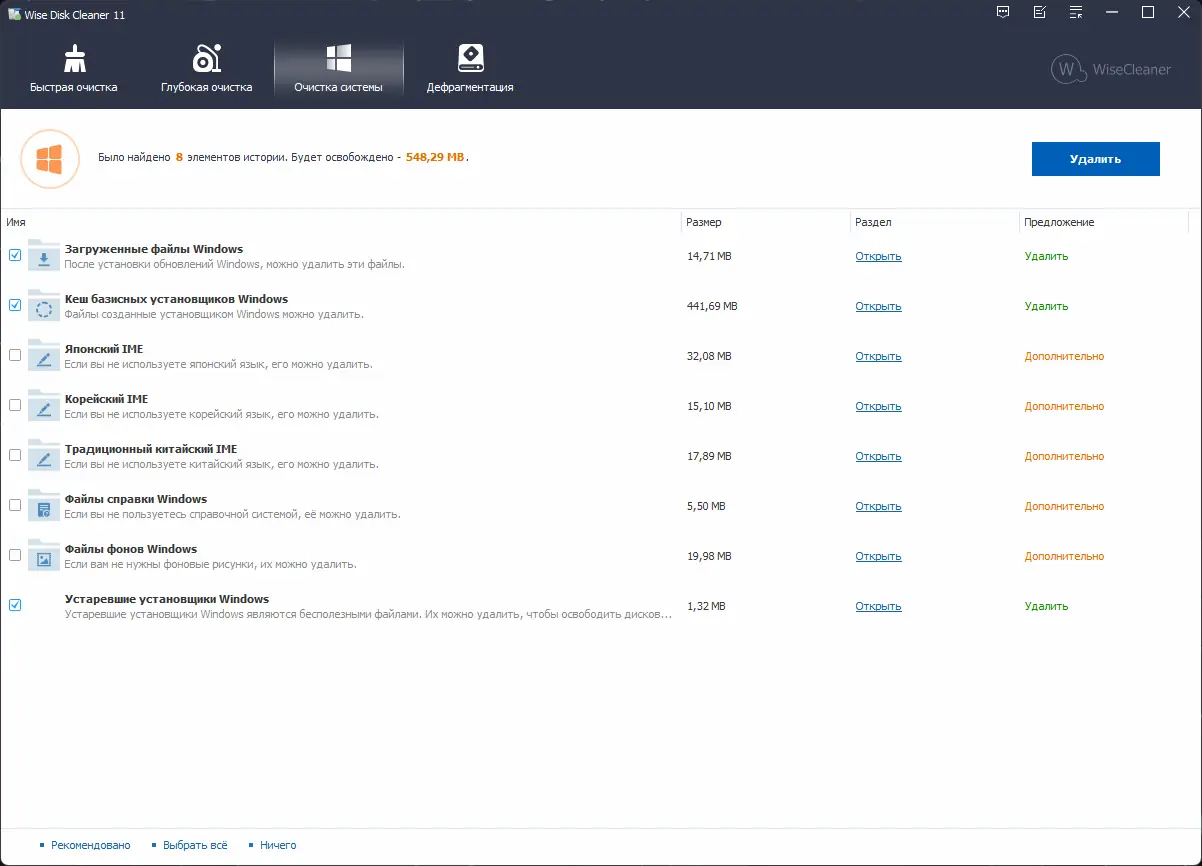1202x866 pixels.
Task: Tick Файлы справки Windows checkbox
Action: click(15, 505)
